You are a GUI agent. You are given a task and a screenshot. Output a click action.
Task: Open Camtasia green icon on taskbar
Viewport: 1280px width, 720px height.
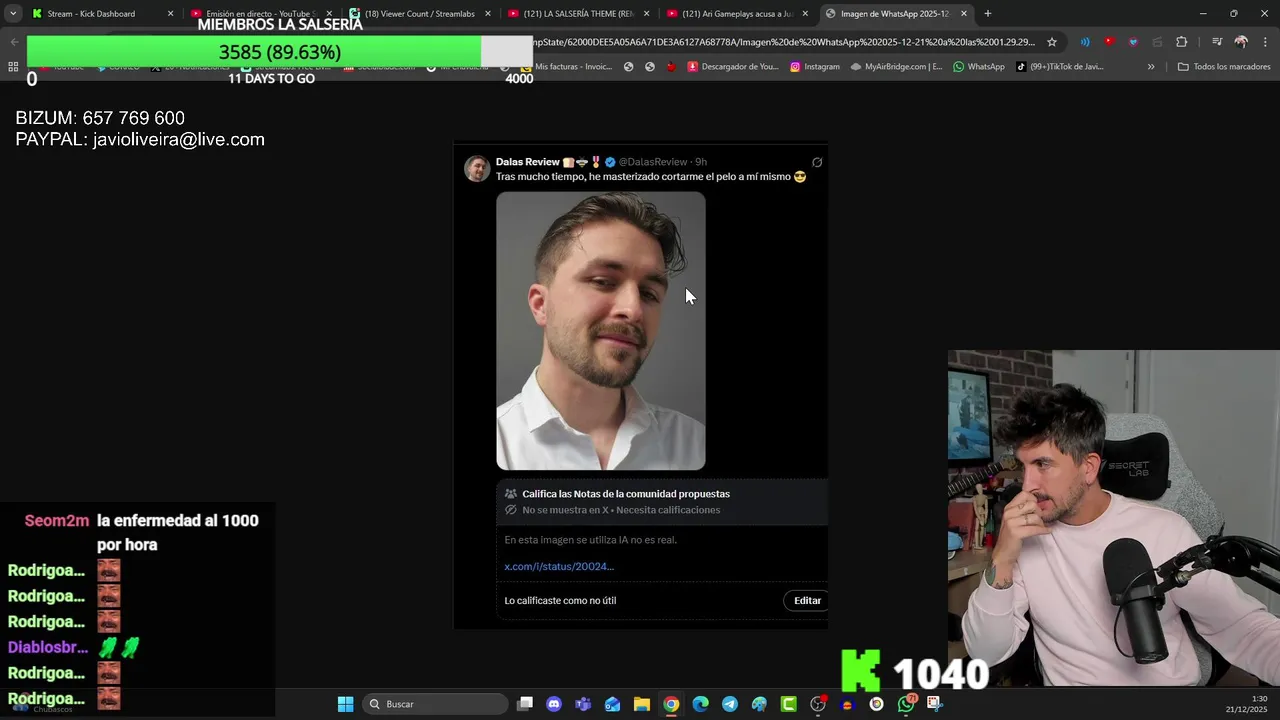pos(788,704)
